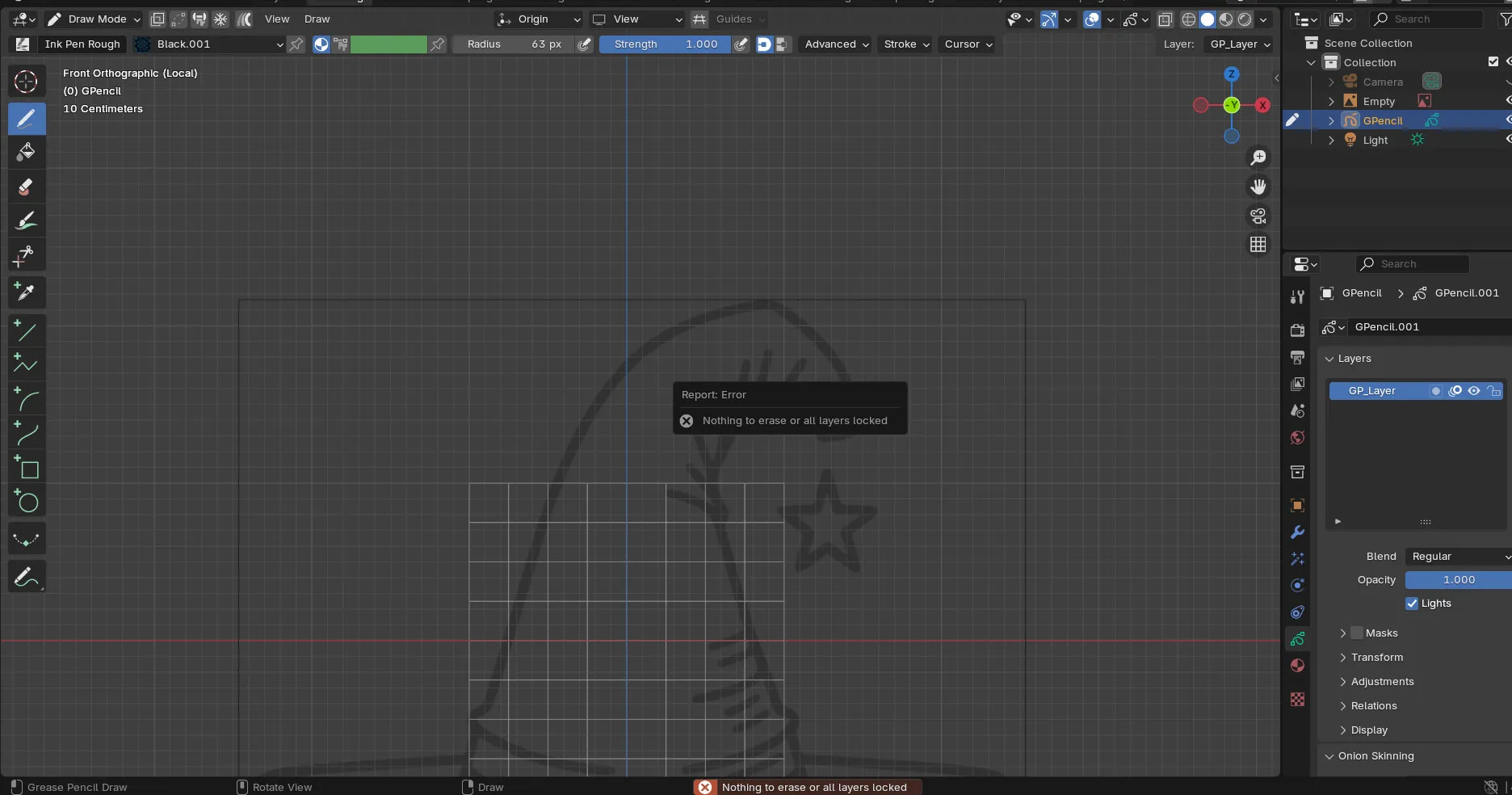The image size is (1512, 795).
Task: Click the green brush color swatch
Action: (388, 44)
